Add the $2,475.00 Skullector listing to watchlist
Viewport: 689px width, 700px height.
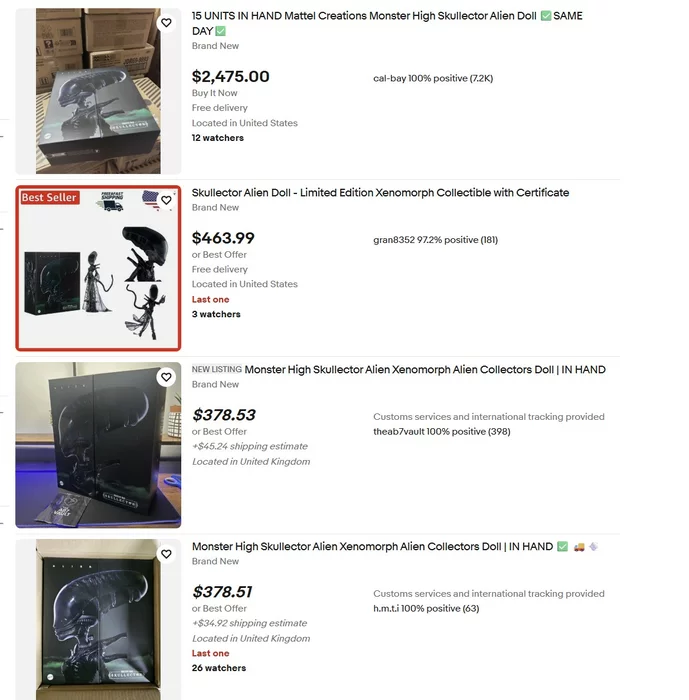[x=166, y=23]
